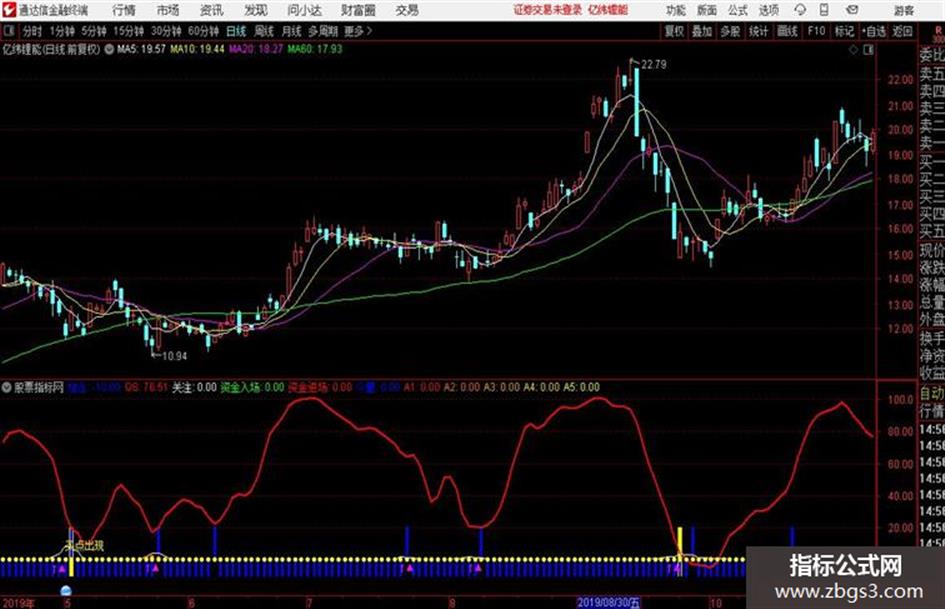Expand MA indicator dropdown next to stock name

(x=109, y=49)
